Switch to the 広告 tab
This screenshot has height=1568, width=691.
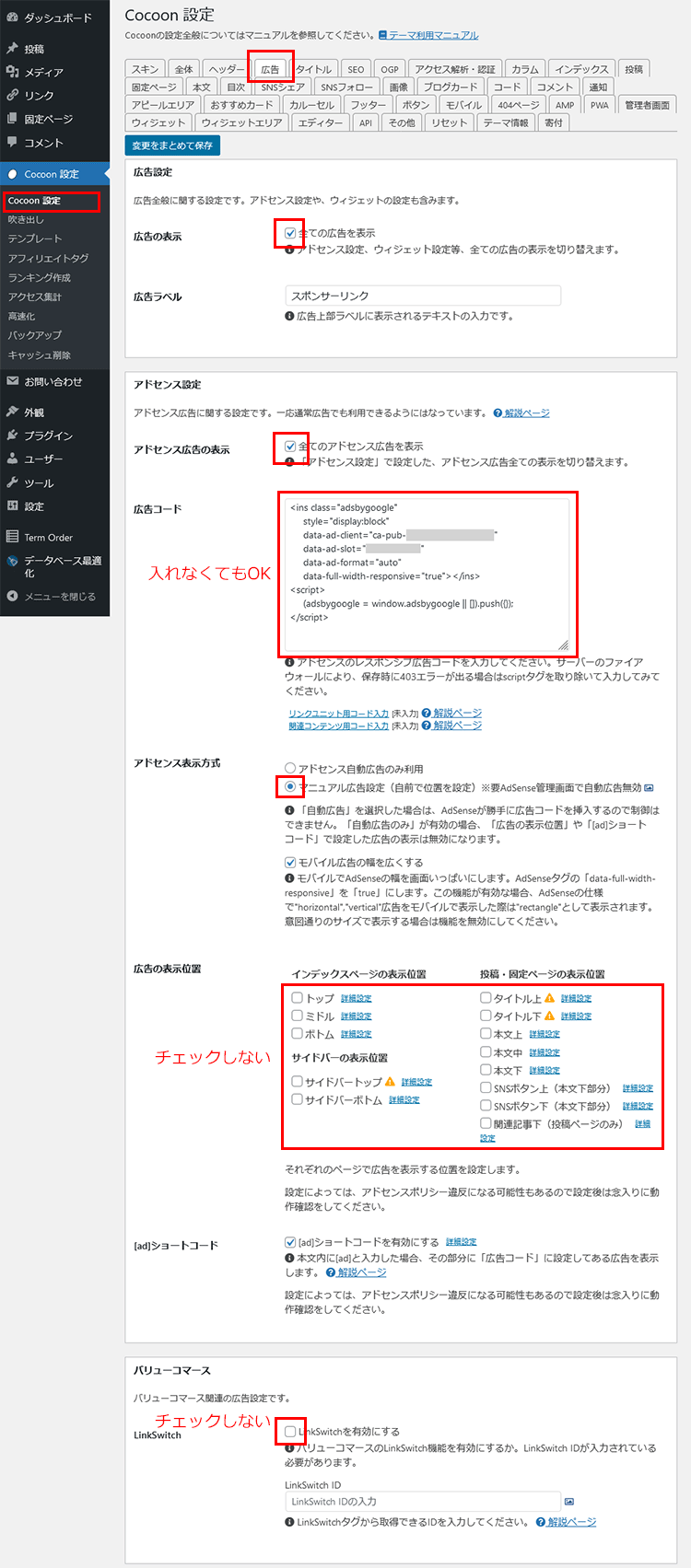click(270, 69)
